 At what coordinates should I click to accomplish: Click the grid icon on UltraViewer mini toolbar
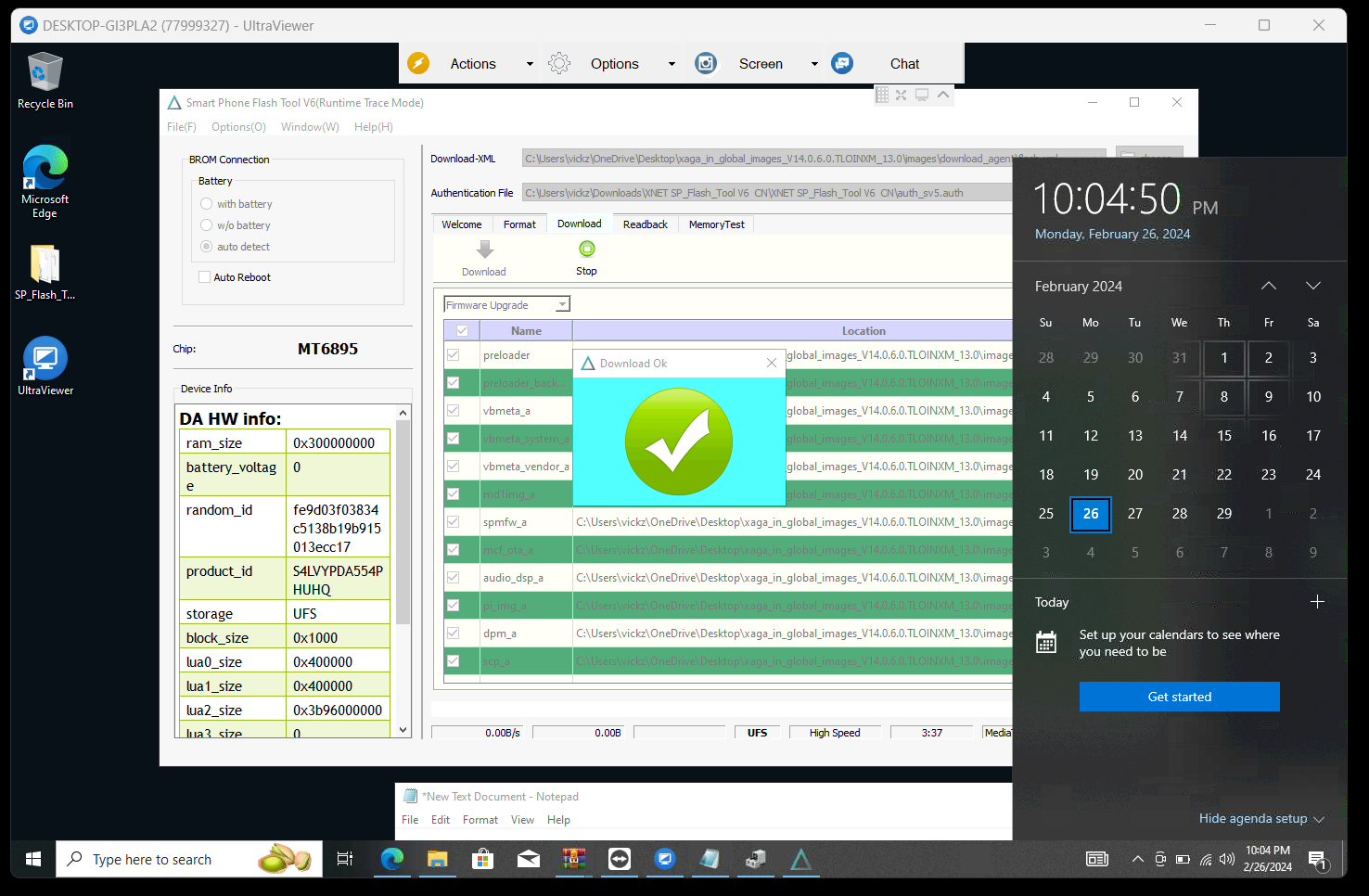click(882, 95)
